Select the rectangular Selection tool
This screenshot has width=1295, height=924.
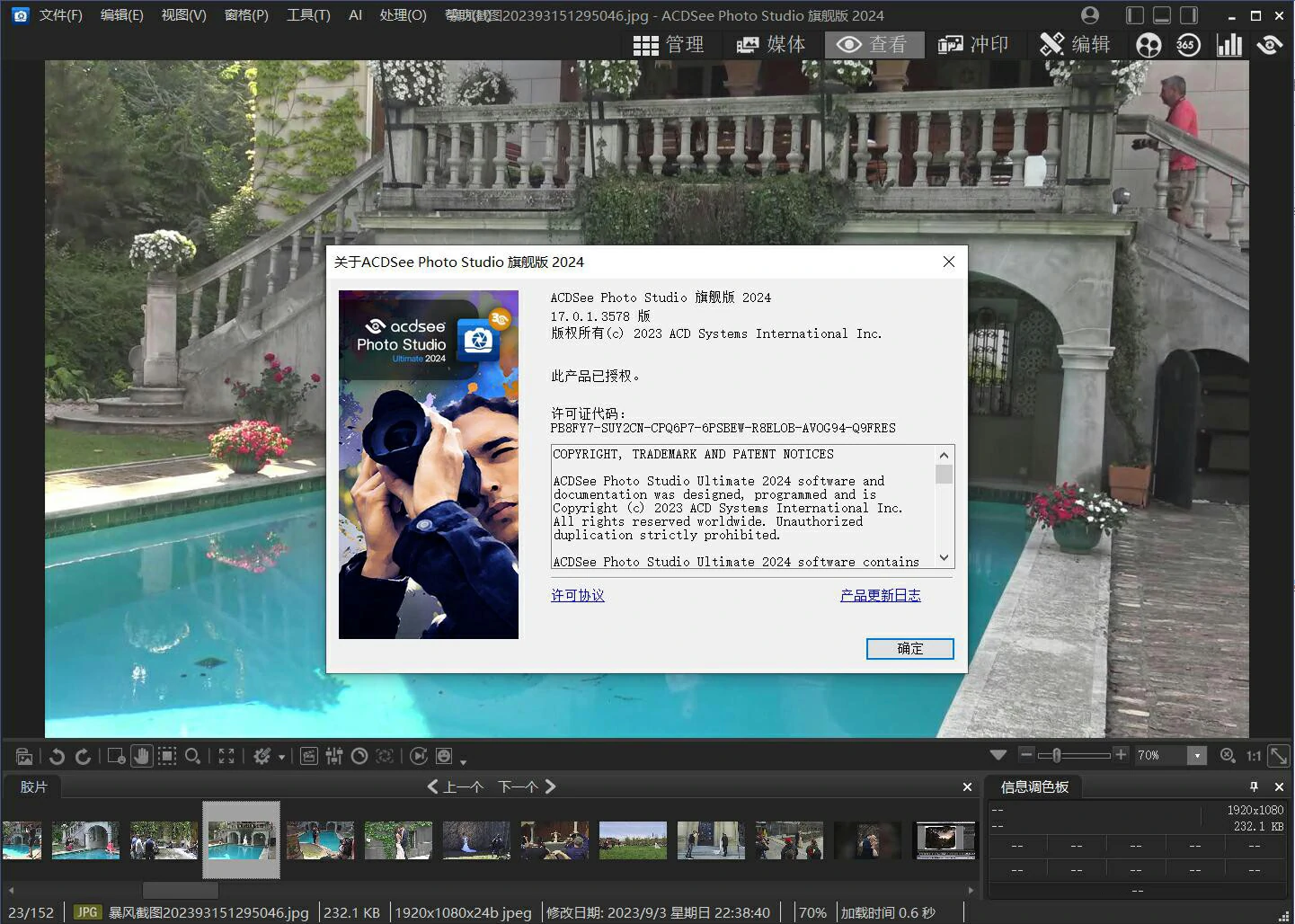click(167, 756)
